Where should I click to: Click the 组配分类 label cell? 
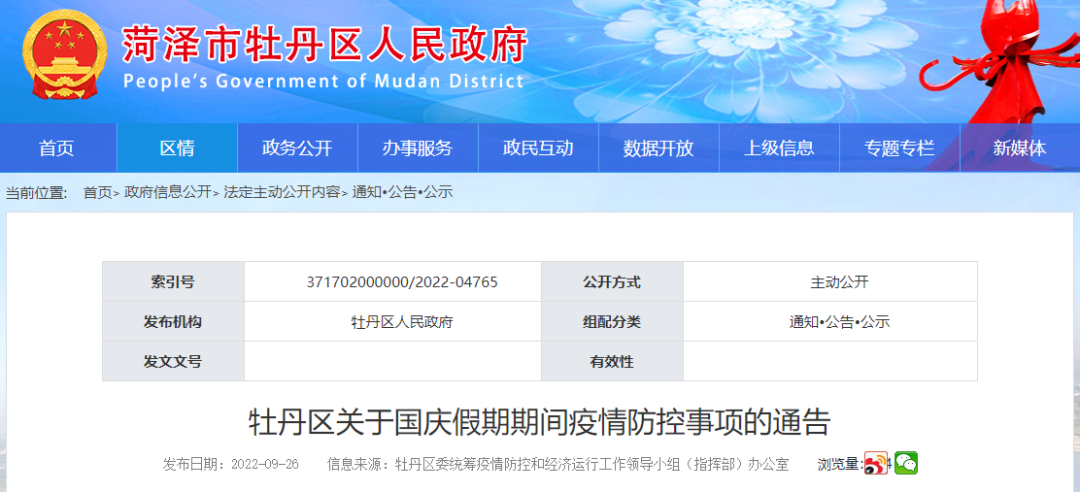pos(612,322)
